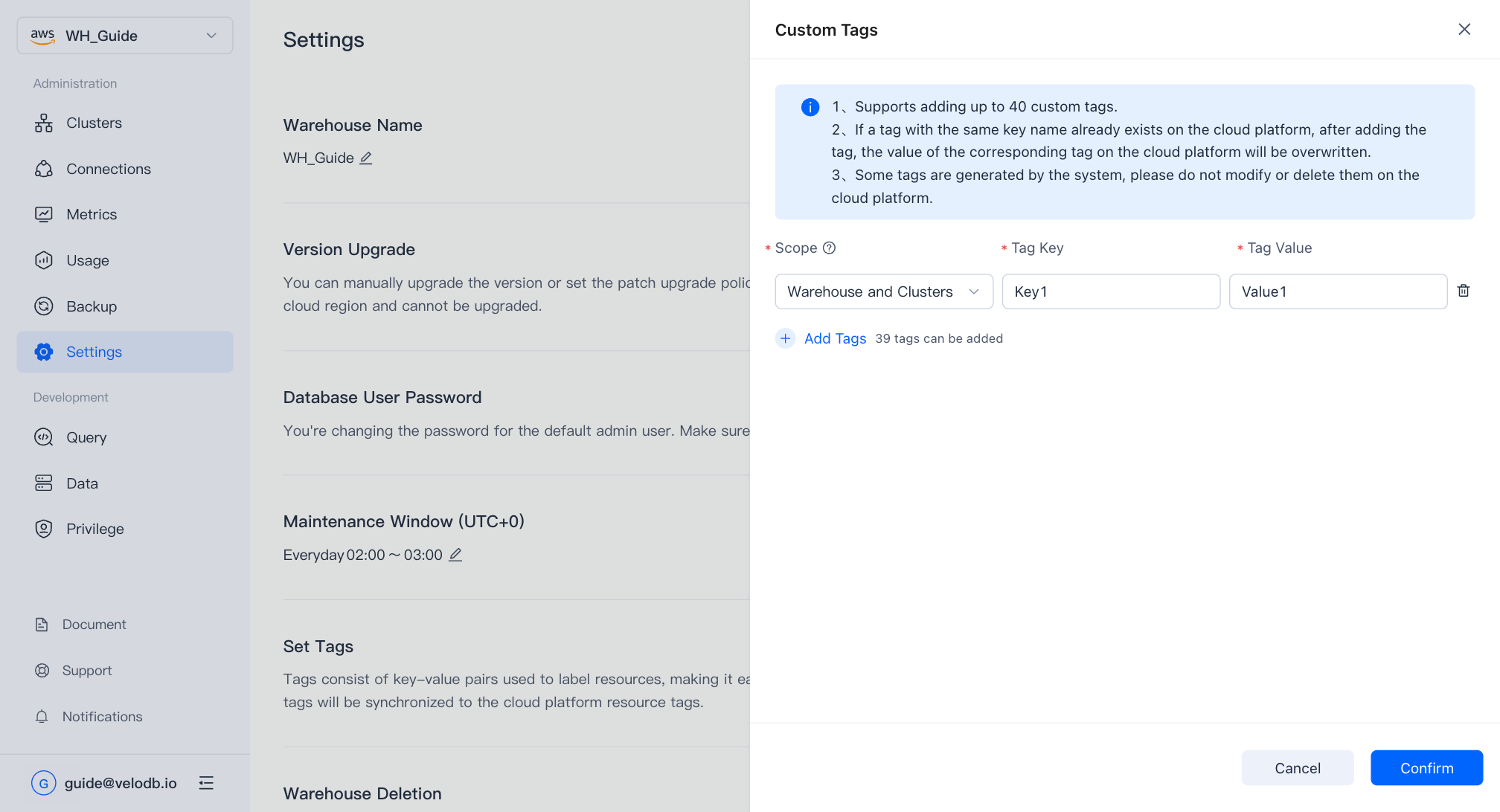Collapse the sidebar menu icon

206,782
